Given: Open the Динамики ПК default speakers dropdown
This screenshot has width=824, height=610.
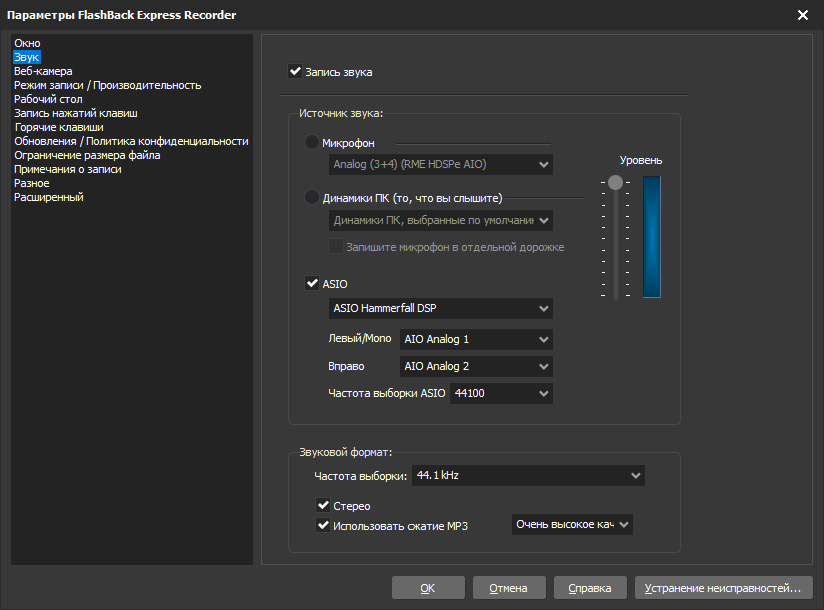Looking at the screenshot, I should pos(440,220).
